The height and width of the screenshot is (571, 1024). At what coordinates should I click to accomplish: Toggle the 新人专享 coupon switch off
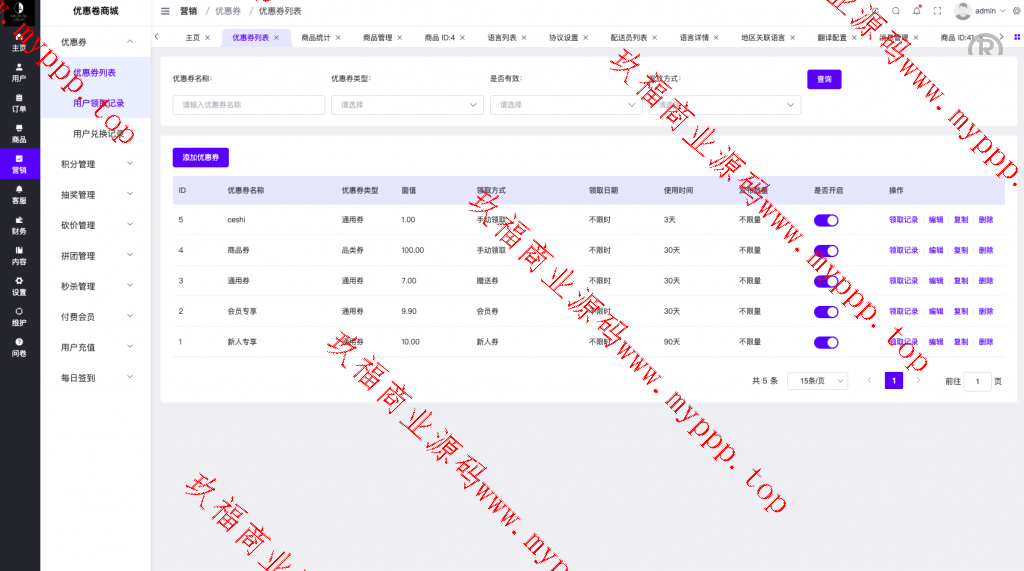pyautogui.click(x=826, y=342)
